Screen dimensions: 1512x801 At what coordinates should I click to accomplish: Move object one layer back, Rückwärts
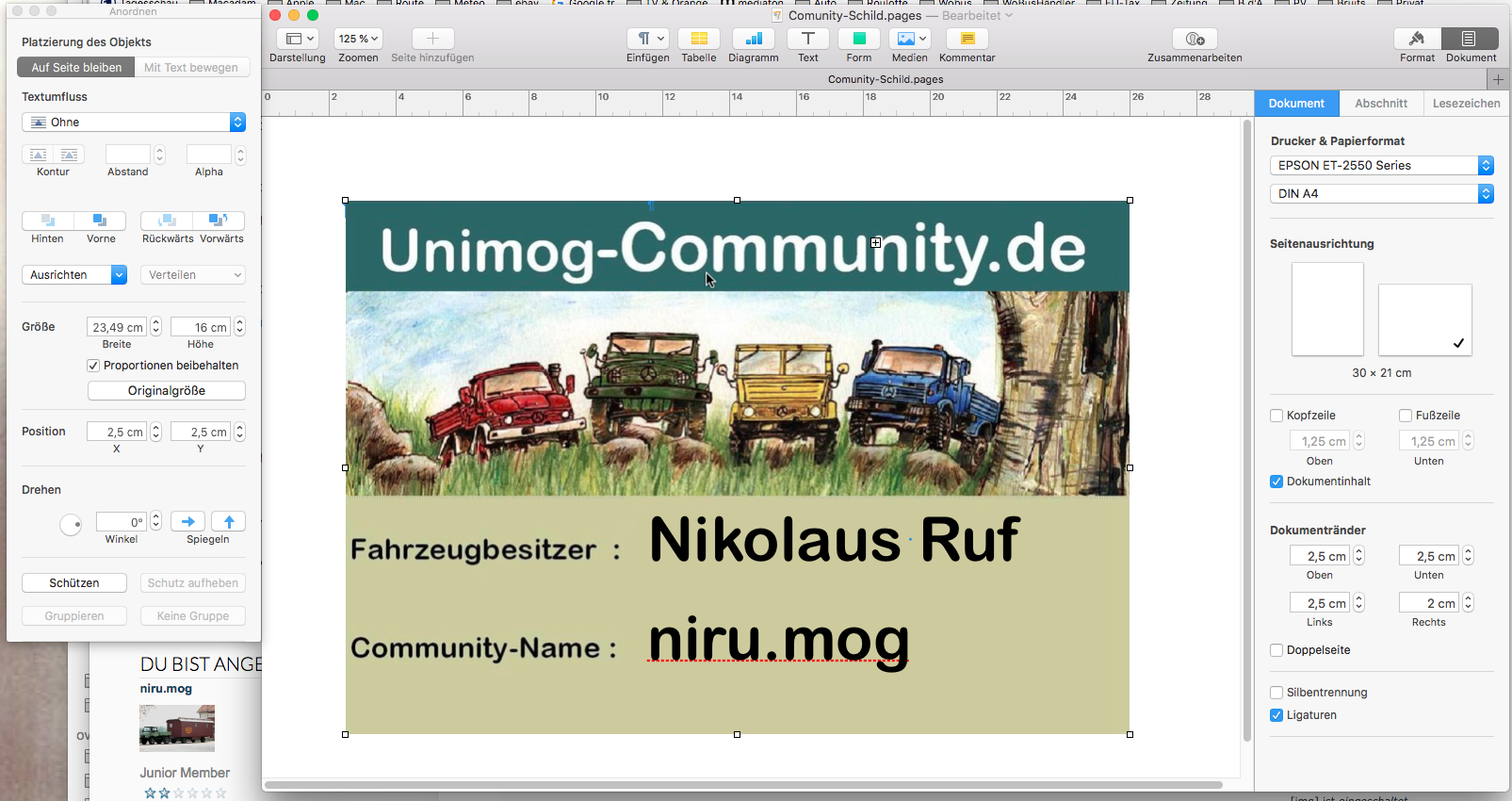click(x=167, y=221)
